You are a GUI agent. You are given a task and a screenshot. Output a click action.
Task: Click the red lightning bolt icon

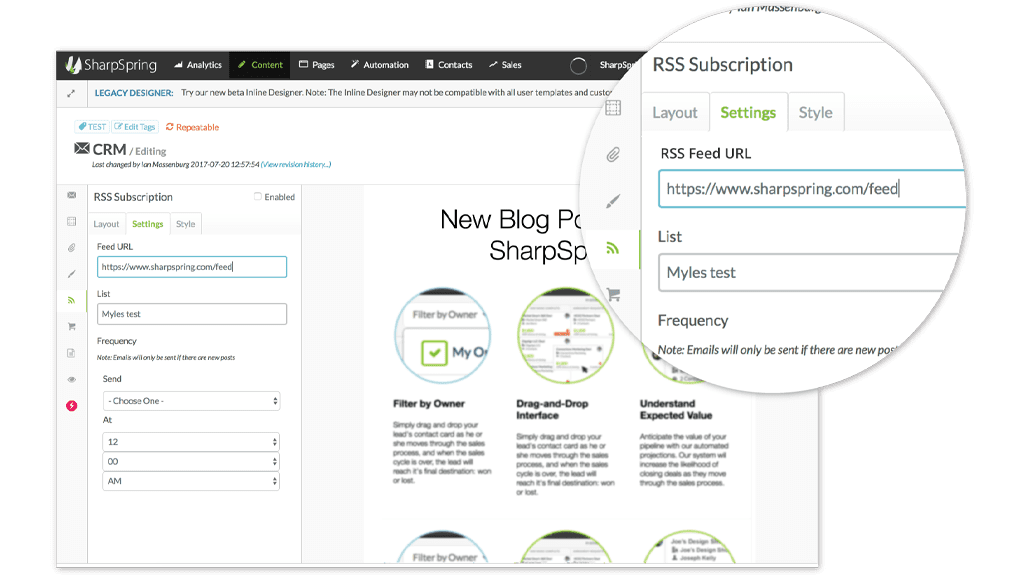(72, 406)
